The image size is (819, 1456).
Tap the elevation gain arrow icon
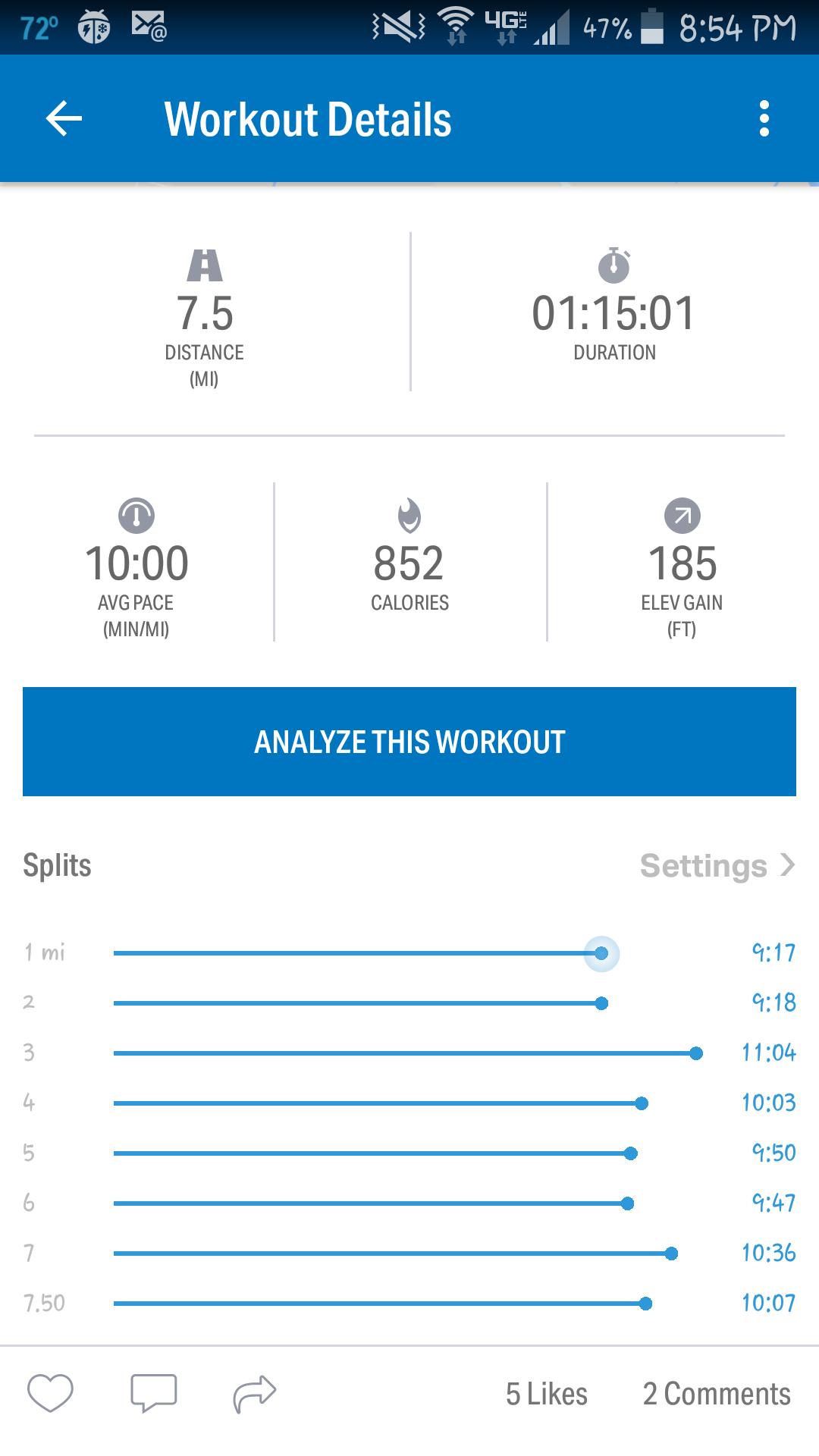click(682, 516)
